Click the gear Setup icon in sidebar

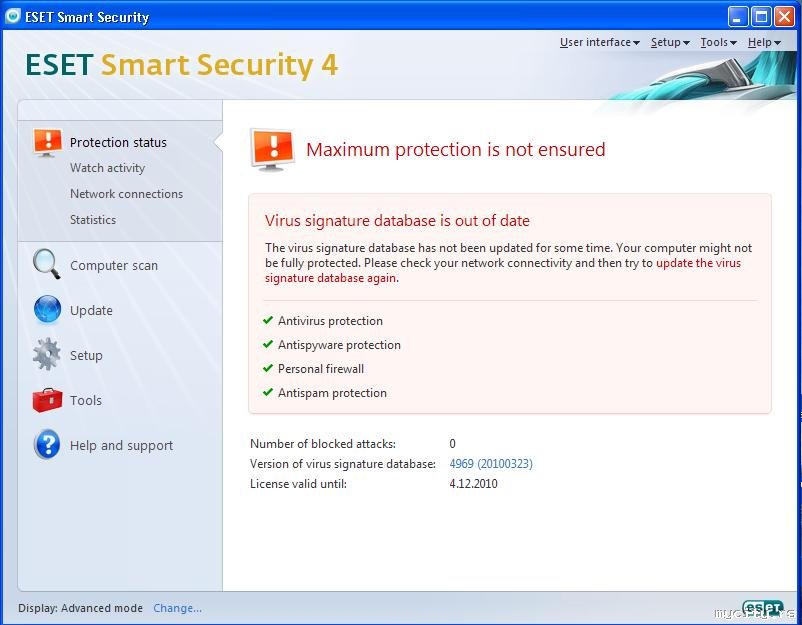(47, 354)
